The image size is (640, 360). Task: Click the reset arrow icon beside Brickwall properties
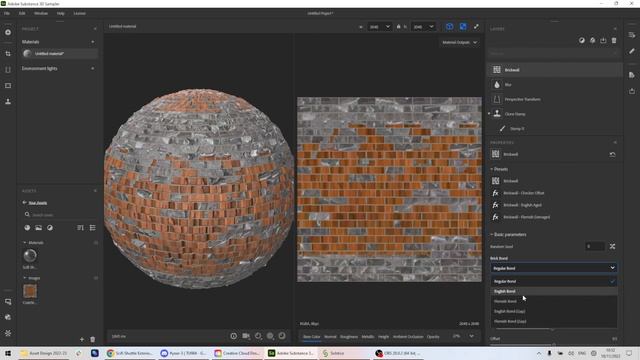pos(612,154)
